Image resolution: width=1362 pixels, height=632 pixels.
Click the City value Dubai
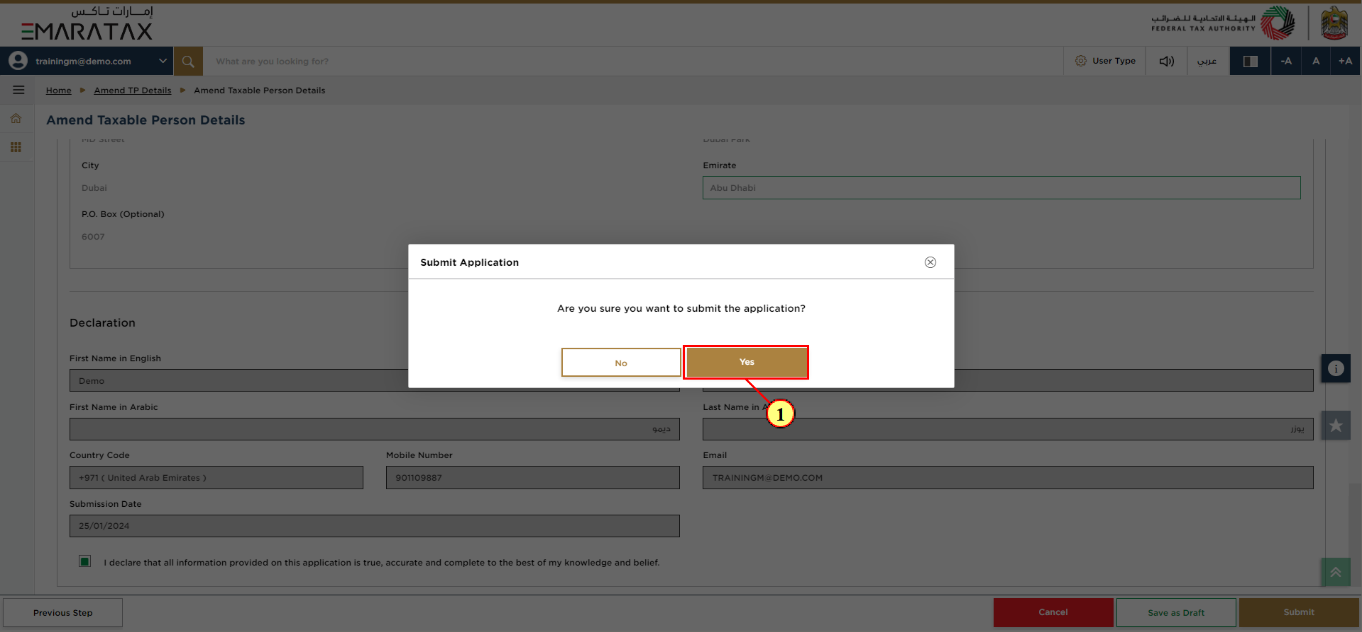[x=94, y=188]
